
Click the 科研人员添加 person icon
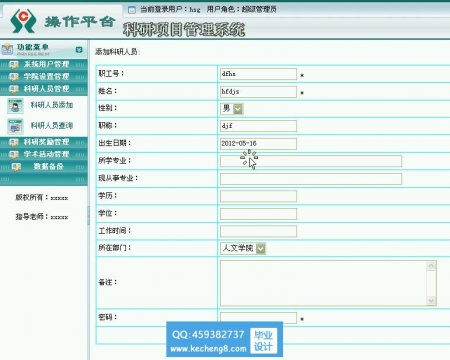click(15, 106)
